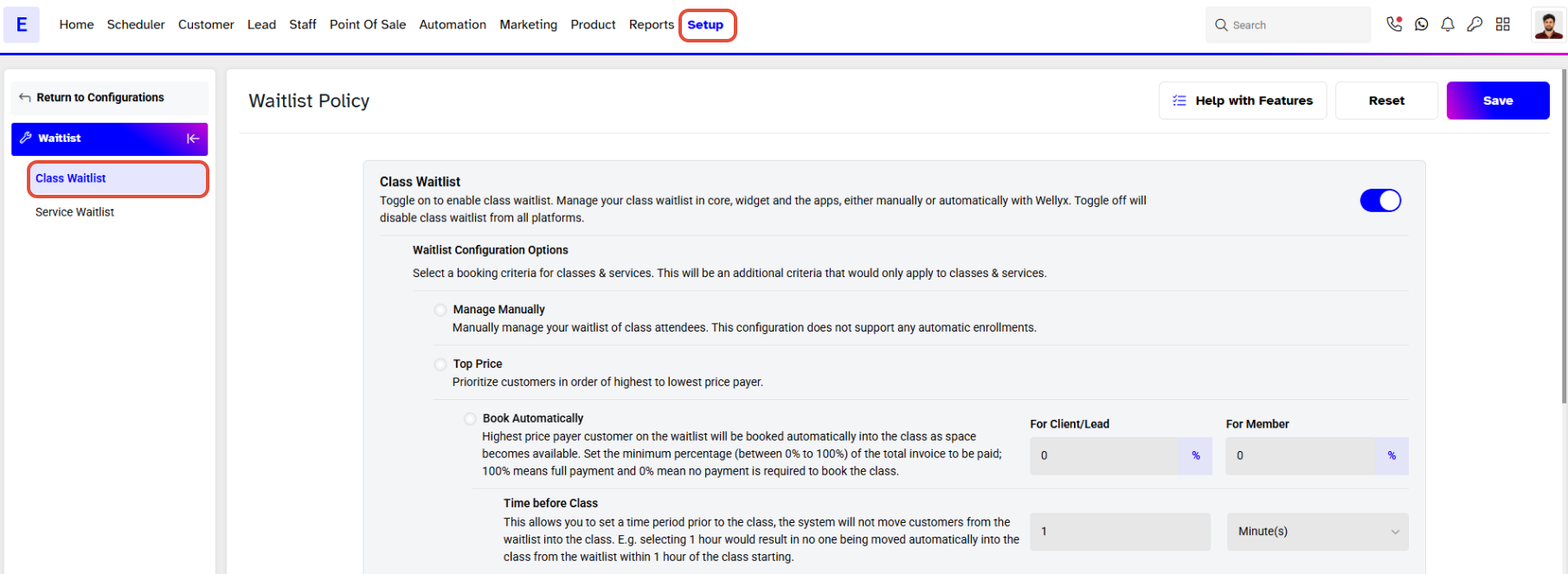The image size is (1568, 574).
Task: Open the apps grid icon
Action: (1503, 24)
